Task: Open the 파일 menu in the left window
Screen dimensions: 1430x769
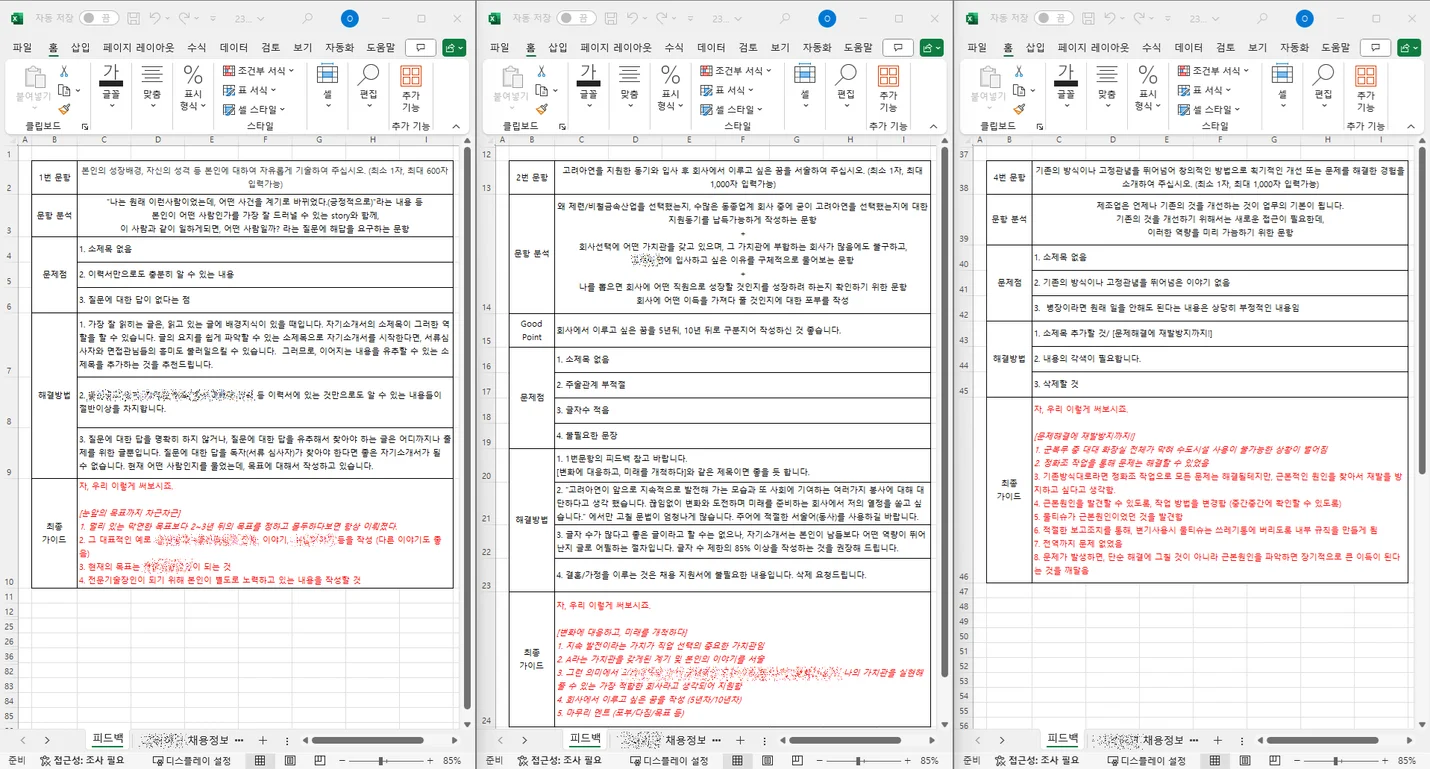Action: pos(22,47)
